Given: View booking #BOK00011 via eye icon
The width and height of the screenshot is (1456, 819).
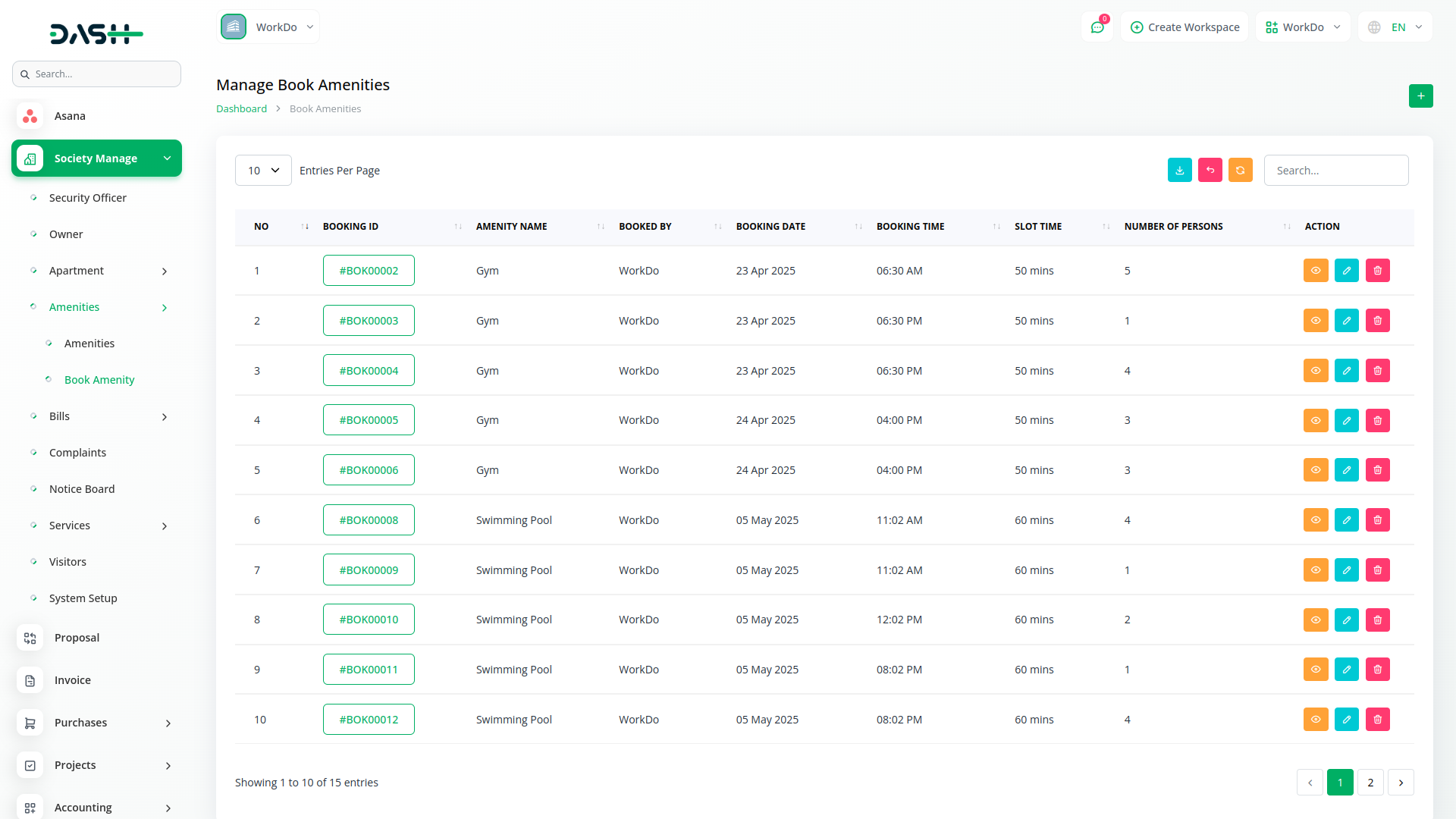Looking at the screenshot, I should coord(1316,670).
